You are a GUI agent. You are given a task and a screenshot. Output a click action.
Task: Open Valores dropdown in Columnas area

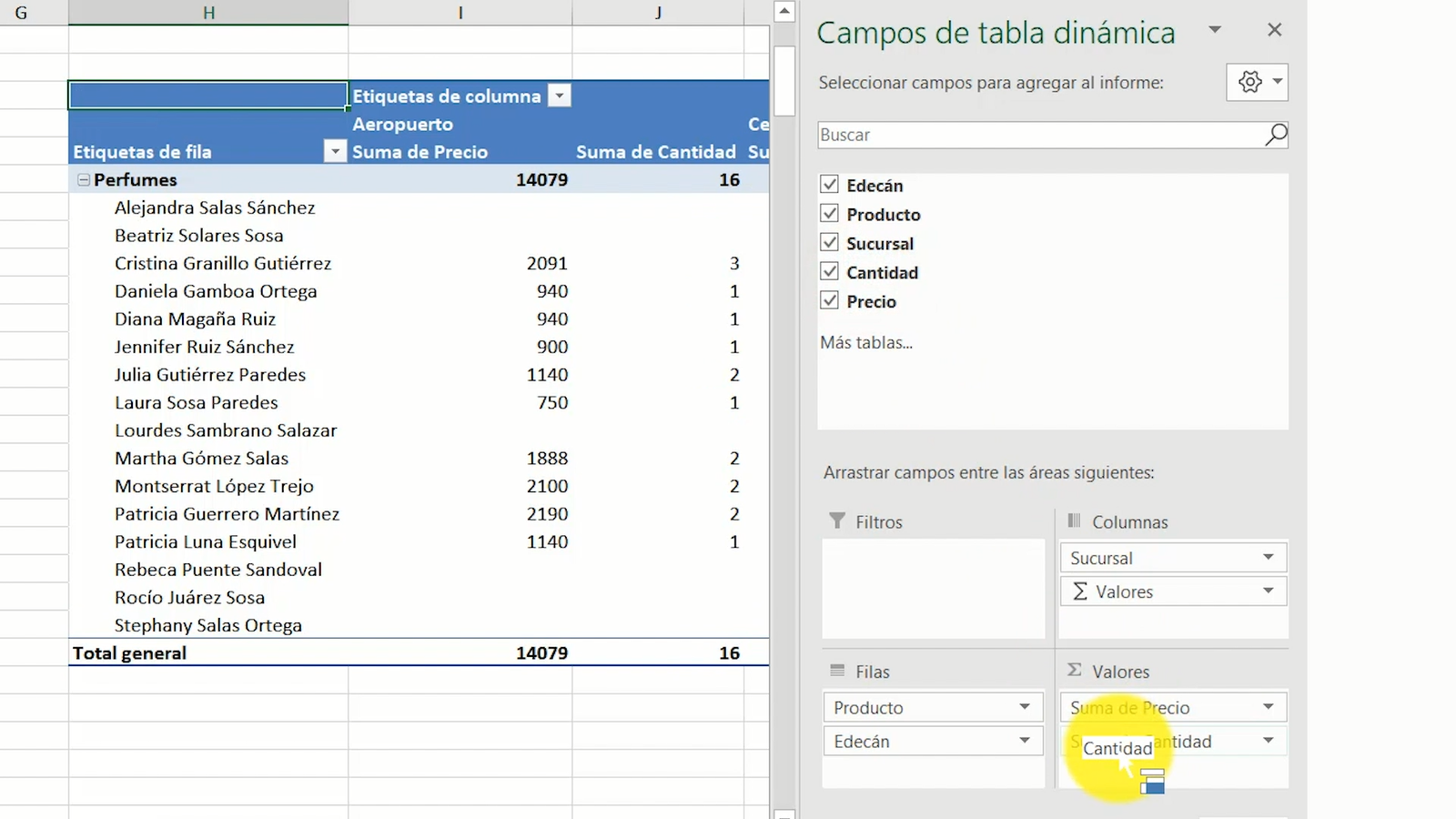pos(1268,591)
